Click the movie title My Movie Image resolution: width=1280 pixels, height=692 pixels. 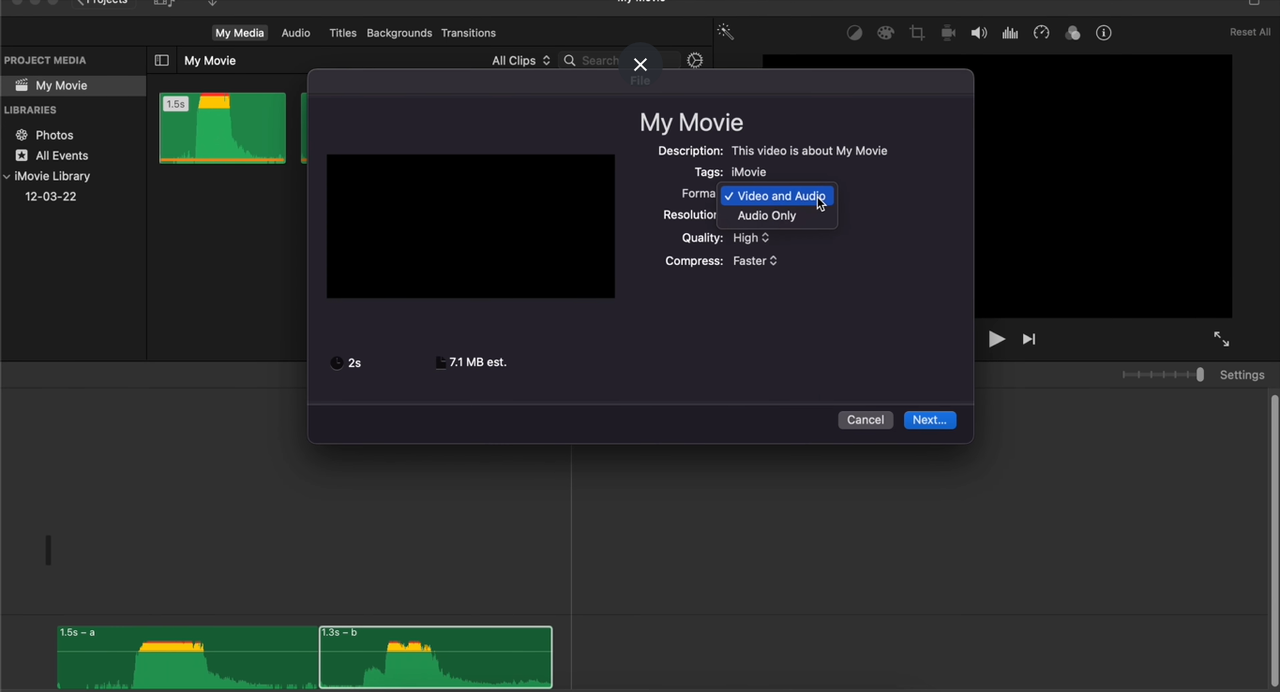coord(691,123)
